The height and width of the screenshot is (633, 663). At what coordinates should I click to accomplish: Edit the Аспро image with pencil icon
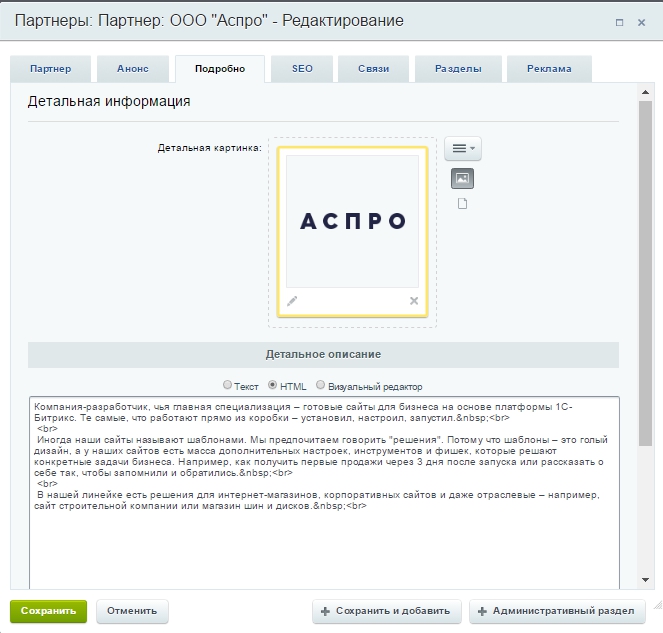[292, 301]
